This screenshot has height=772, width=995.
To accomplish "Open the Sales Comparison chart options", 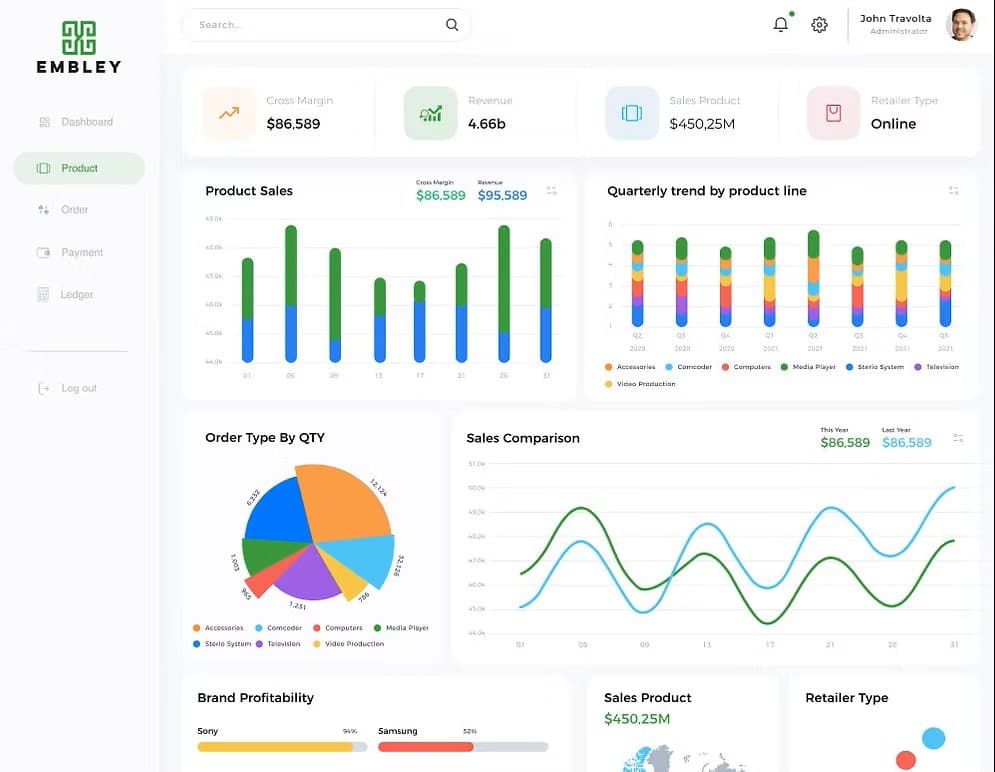I will 956,437.
